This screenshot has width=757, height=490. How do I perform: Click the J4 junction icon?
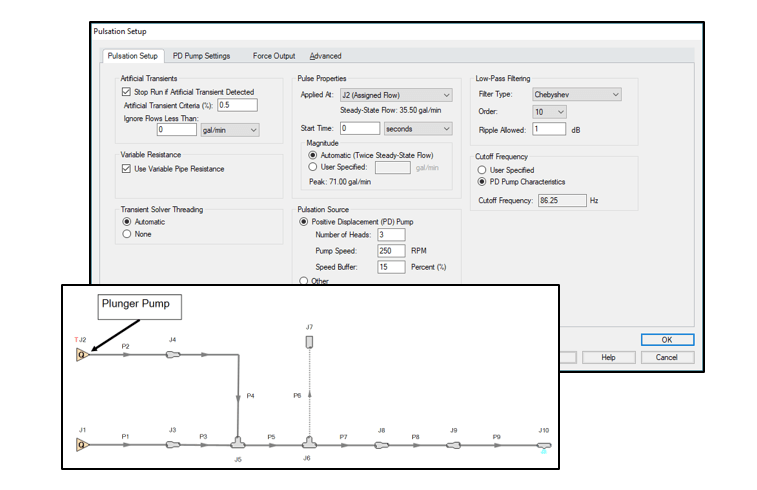pyautogui.click(x=173, y=355)
